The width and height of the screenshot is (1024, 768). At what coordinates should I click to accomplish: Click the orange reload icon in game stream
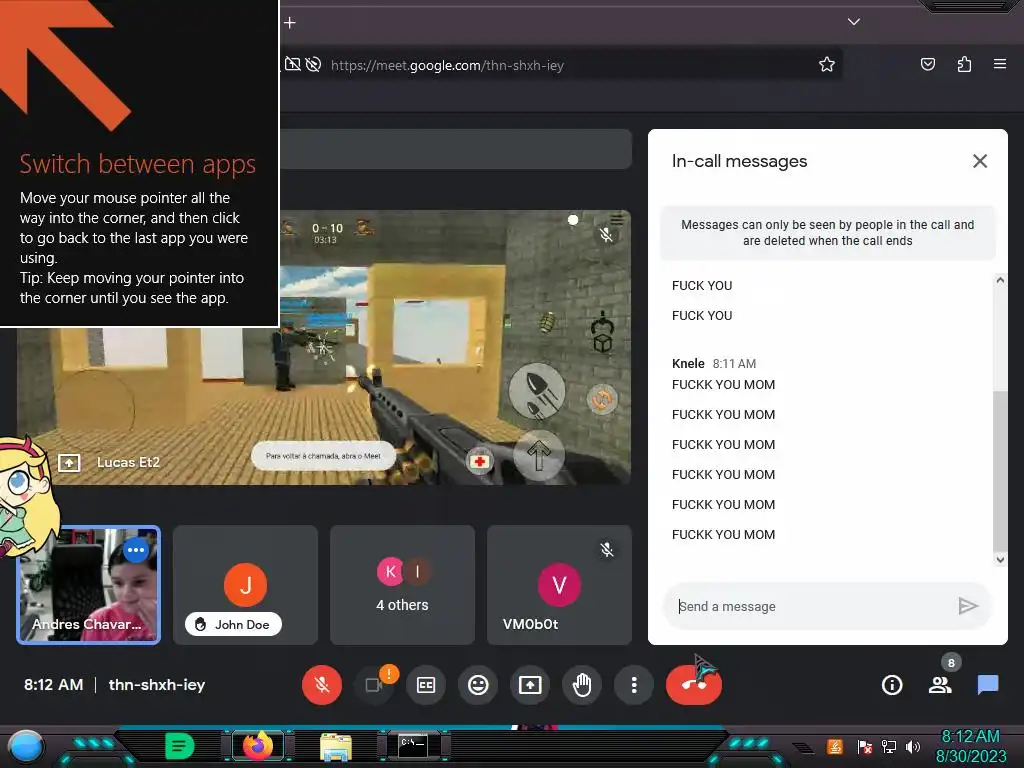tap(602, 398)
